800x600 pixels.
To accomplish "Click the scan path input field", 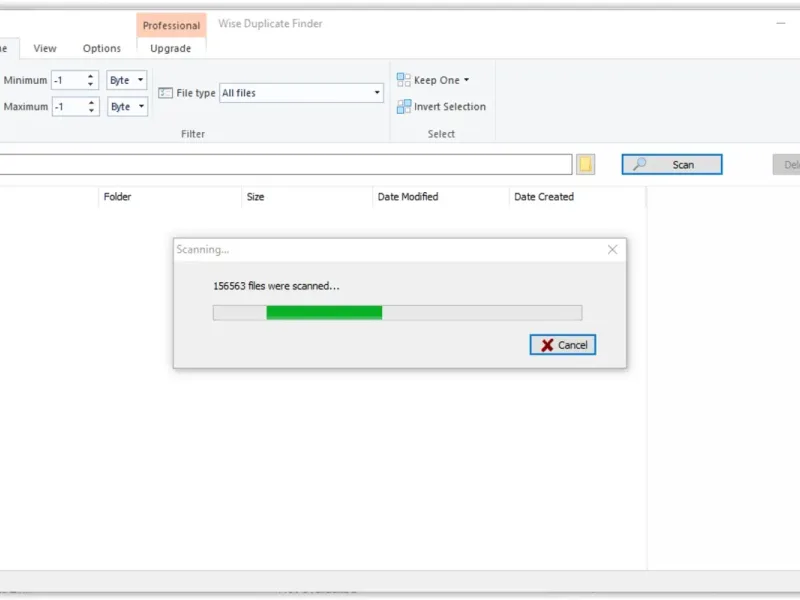I will tap(286, 164).
